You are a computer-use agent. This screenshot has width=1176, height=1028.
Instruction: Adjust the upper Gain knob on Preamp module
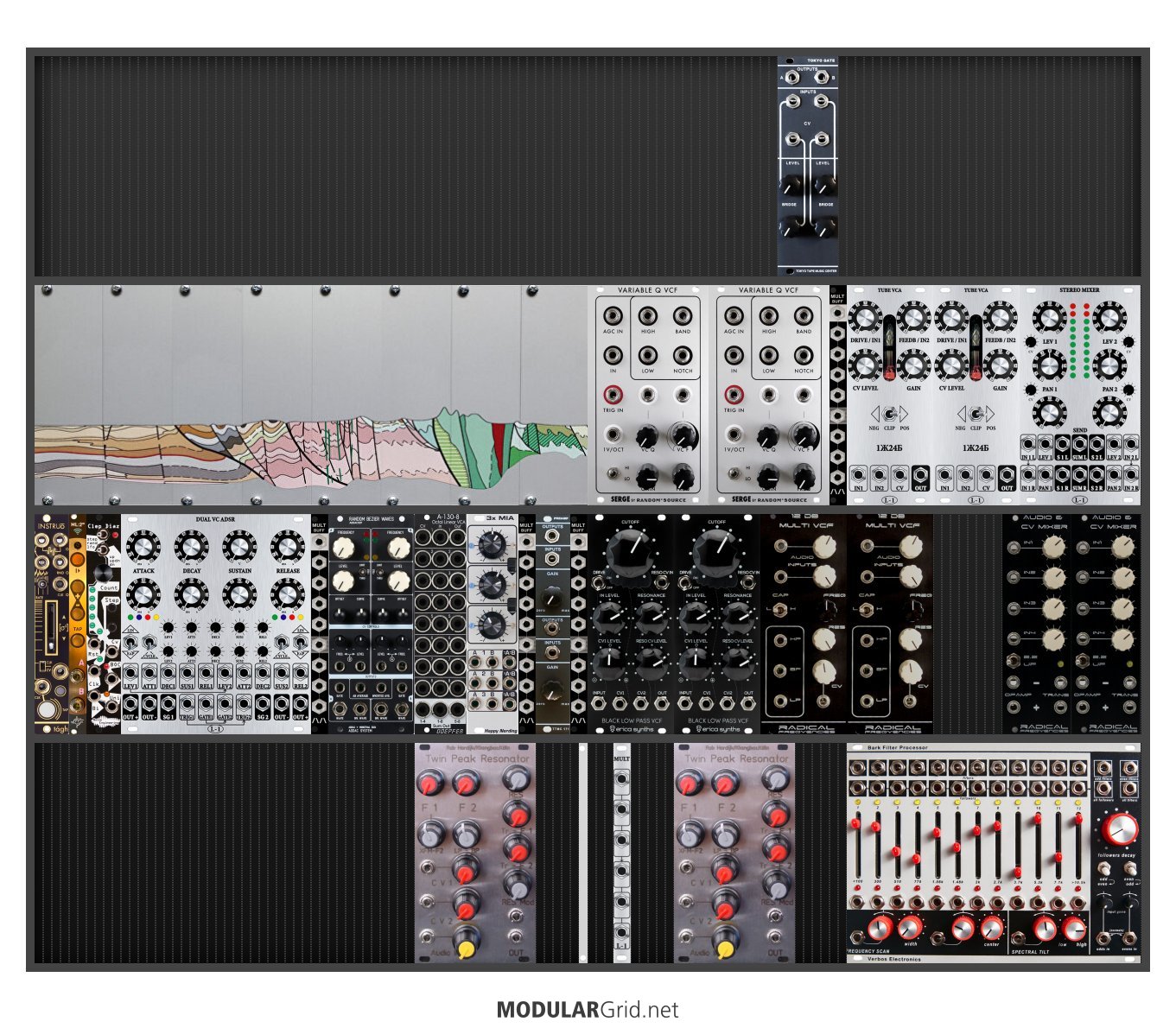click(x=553, y=596)
